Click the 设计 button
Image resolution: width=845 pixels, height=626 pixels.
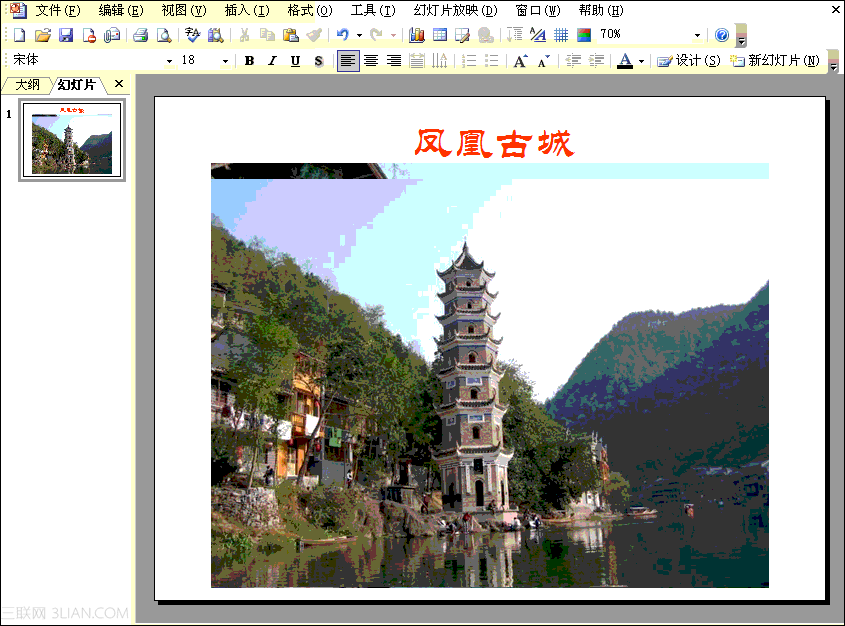(x=688, y=61)
